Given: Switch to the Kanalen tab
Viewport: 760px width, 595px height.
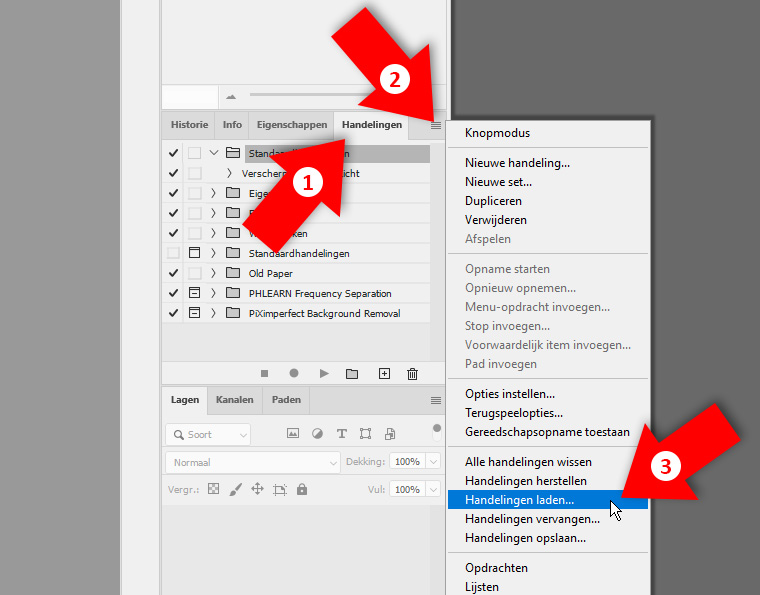Looking at the screenshot, I should point(235,400).
